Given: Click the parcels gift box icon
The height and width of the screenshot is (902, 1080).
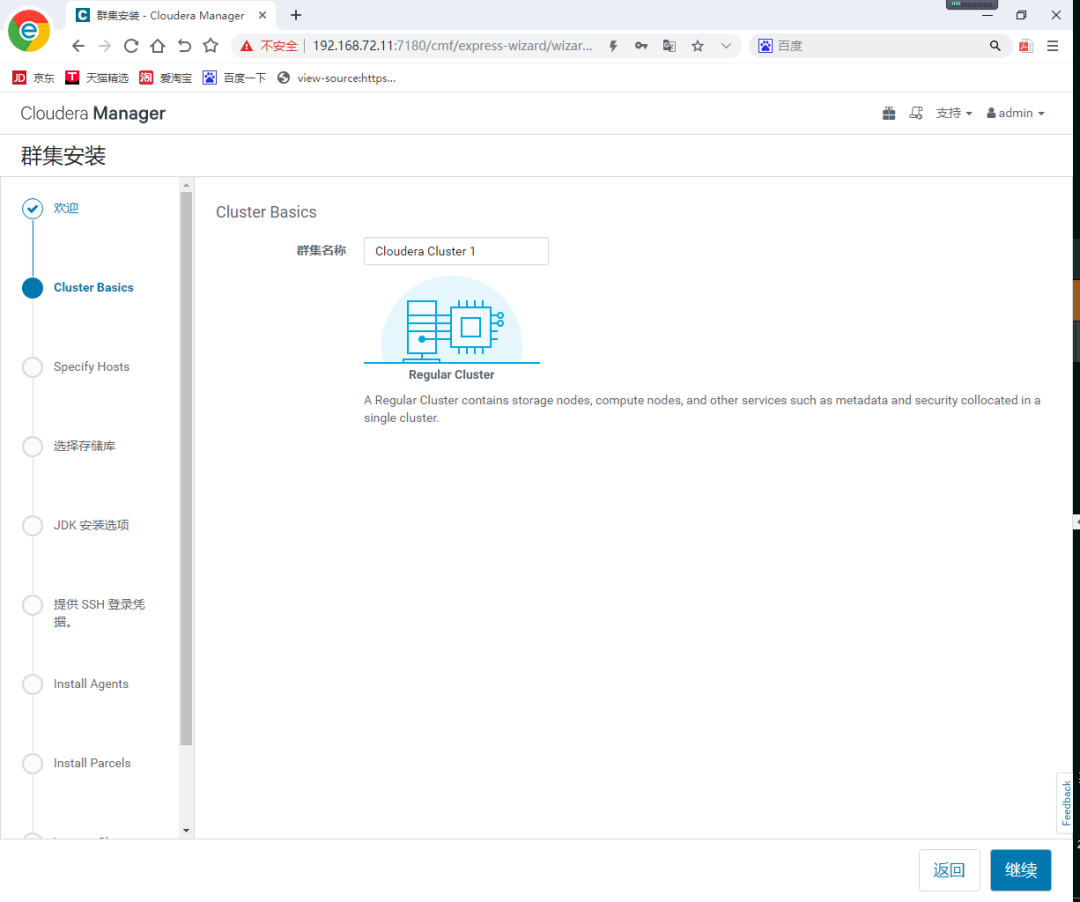Looking at the screenshot, I should pos(889,113).
